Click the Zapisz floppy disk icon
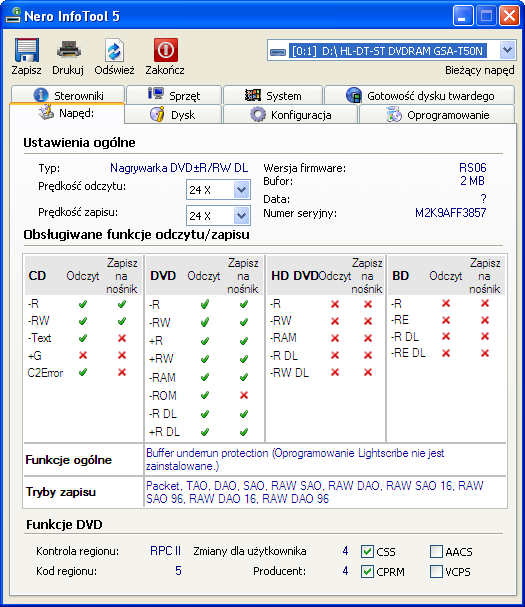The height and width of the screenshot is (607, 525). (27, 50)
